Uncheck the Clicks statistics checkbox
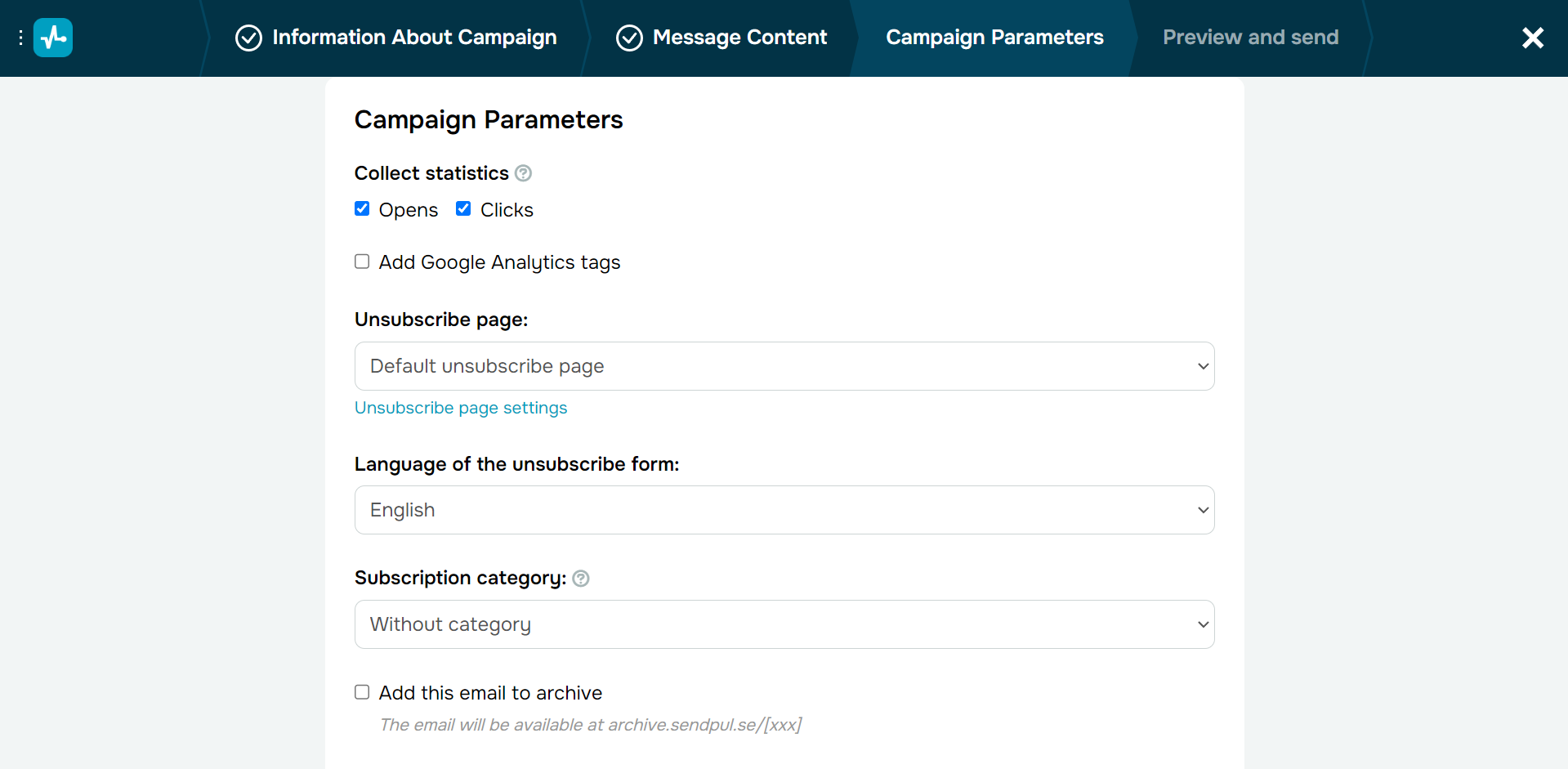 point(463,209)
